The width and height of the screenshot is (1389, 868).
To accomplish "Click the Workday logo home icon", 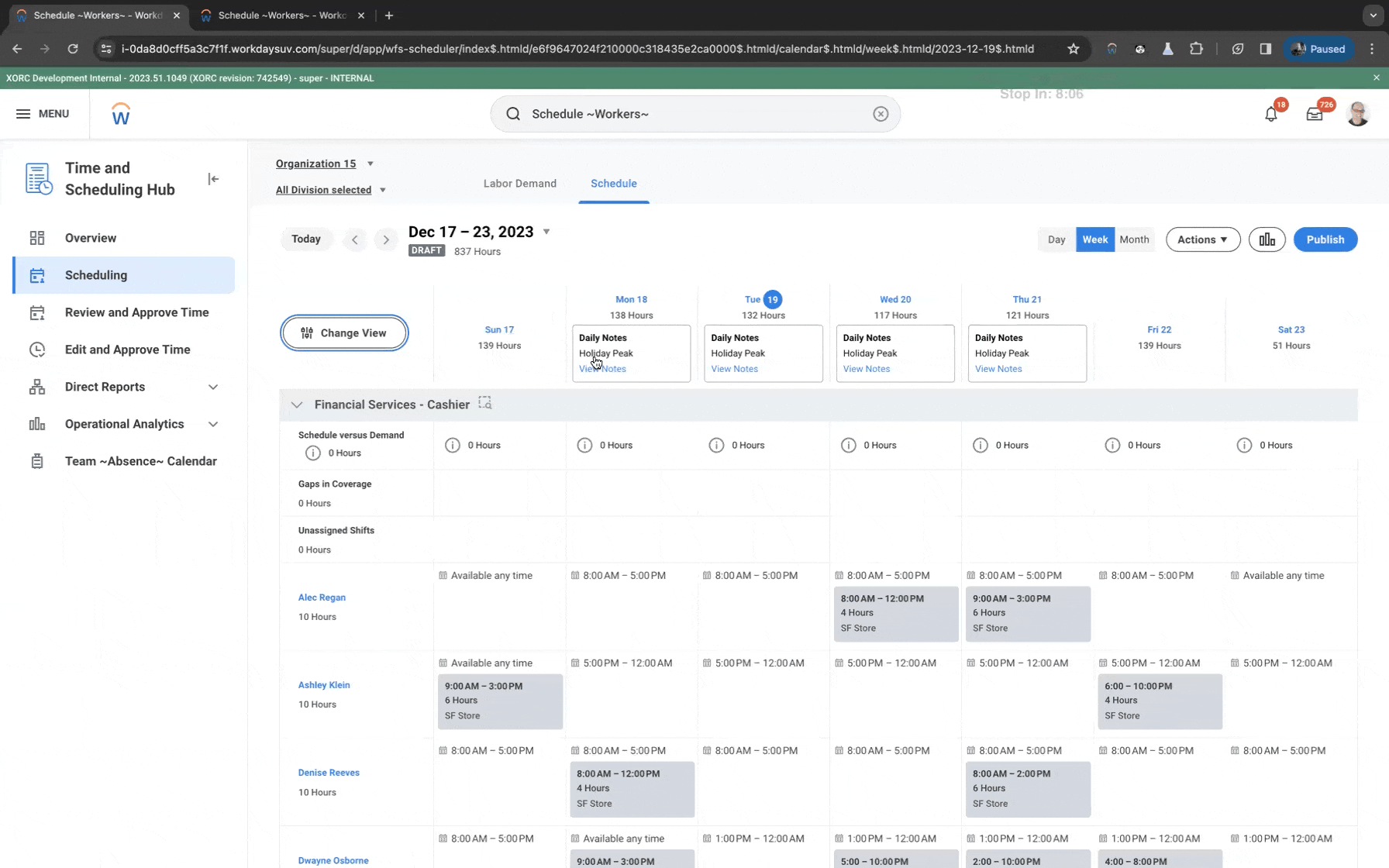I will (121, 114).
